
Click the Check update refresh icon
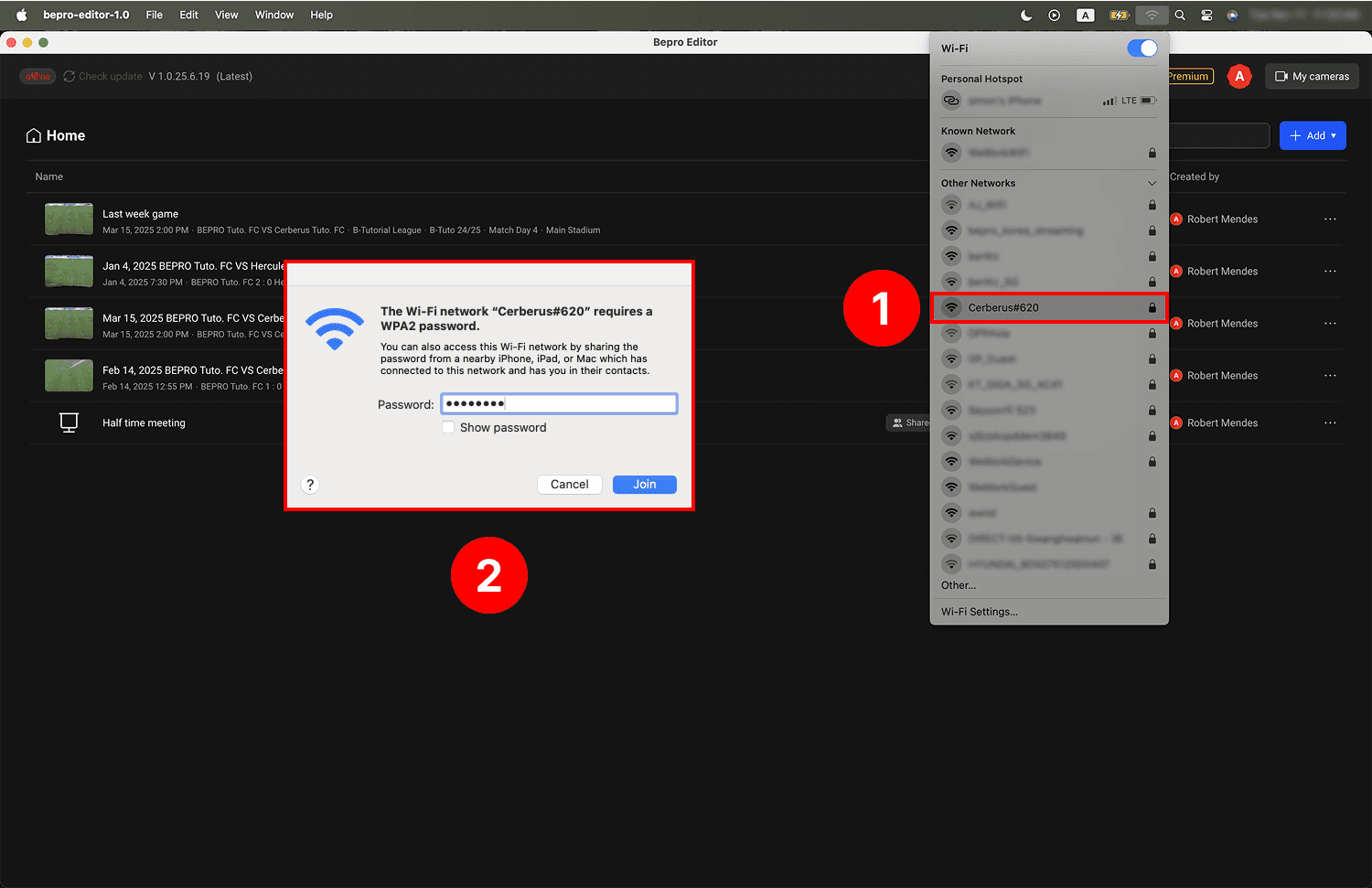click(x=70, y=76)
